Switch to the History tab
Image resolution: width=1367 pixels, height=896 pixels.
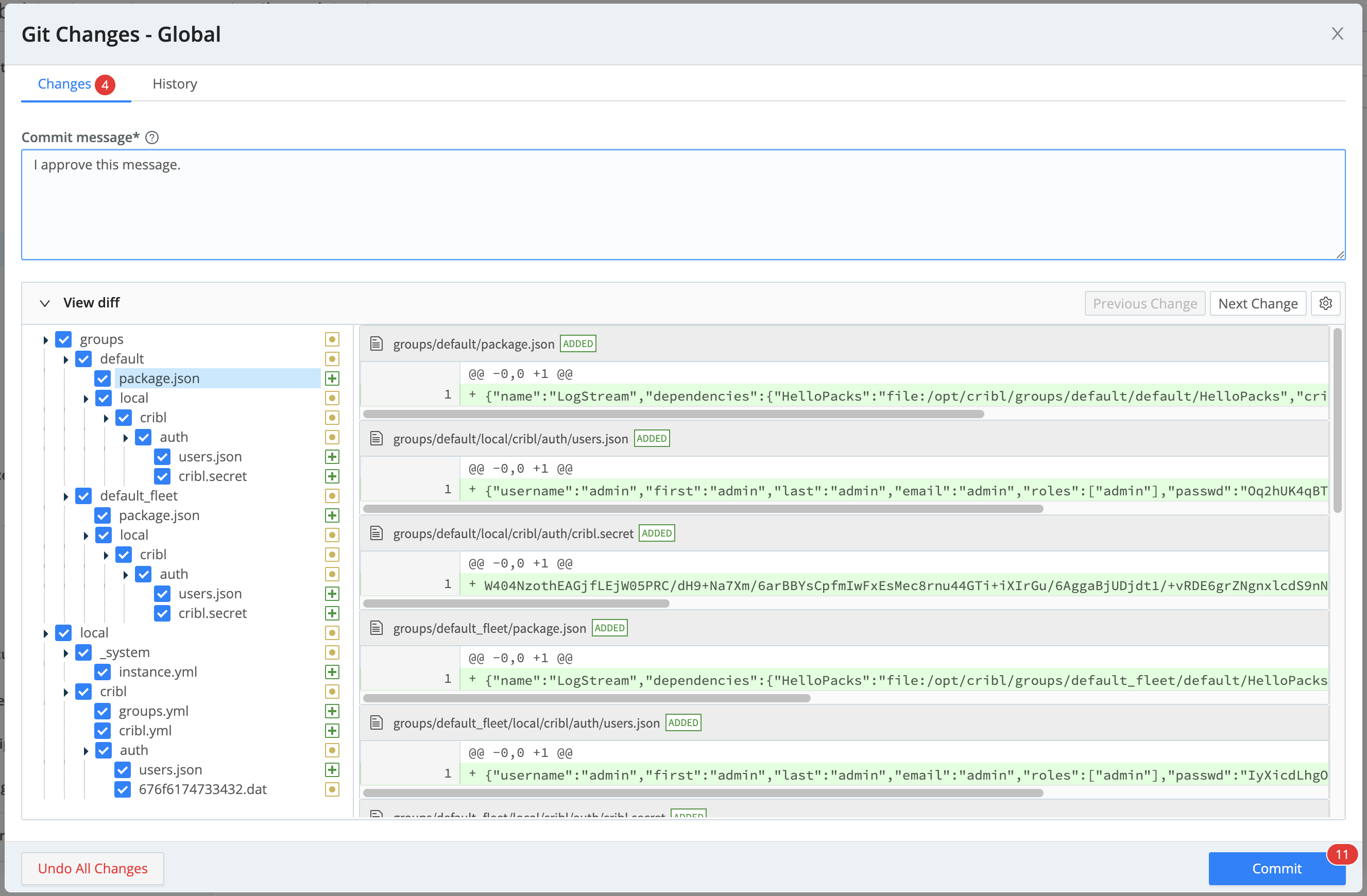click(x=175, y=84)
